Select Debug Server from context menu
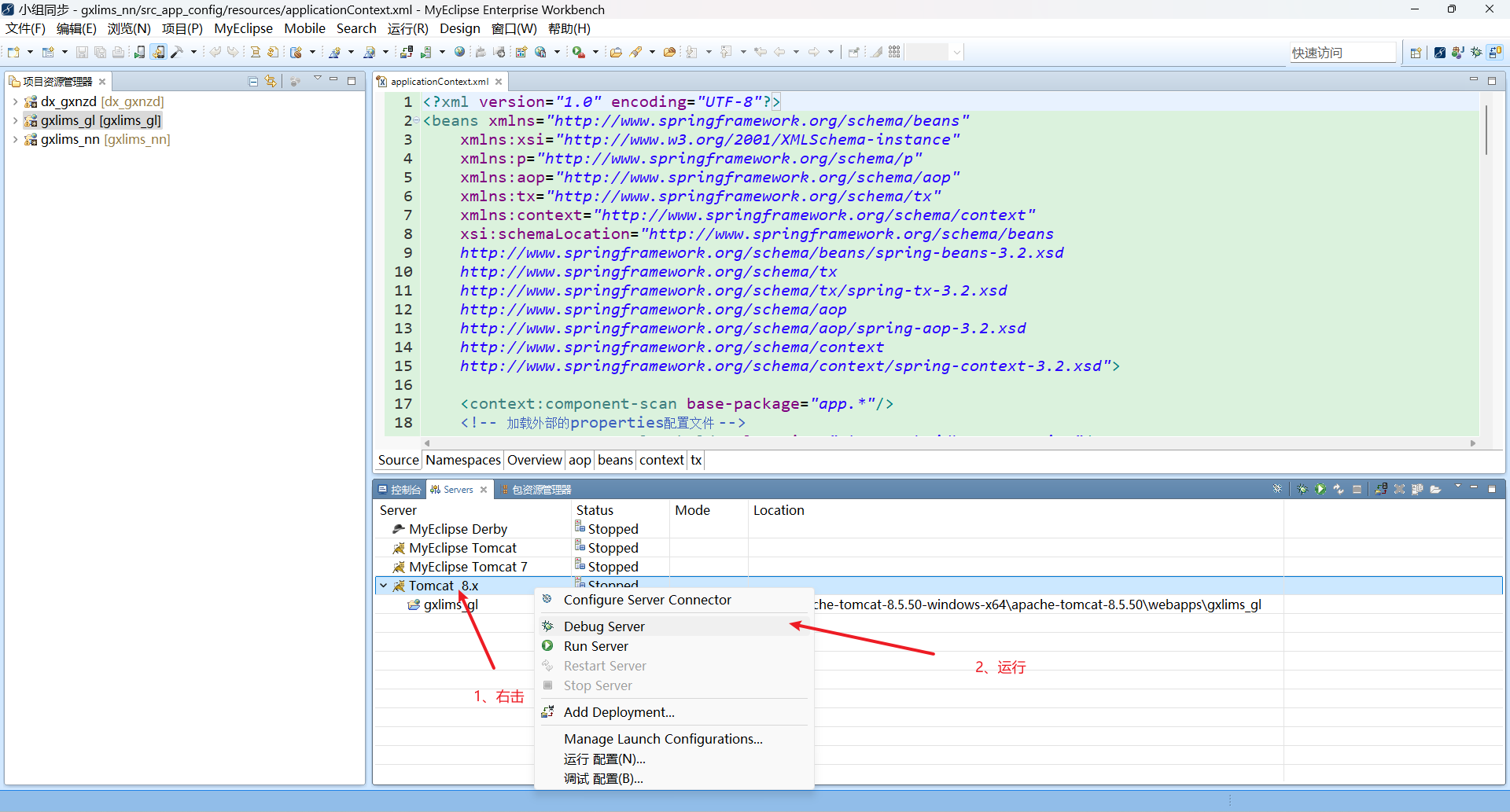The image size is (1510, 812). [674, 626]
